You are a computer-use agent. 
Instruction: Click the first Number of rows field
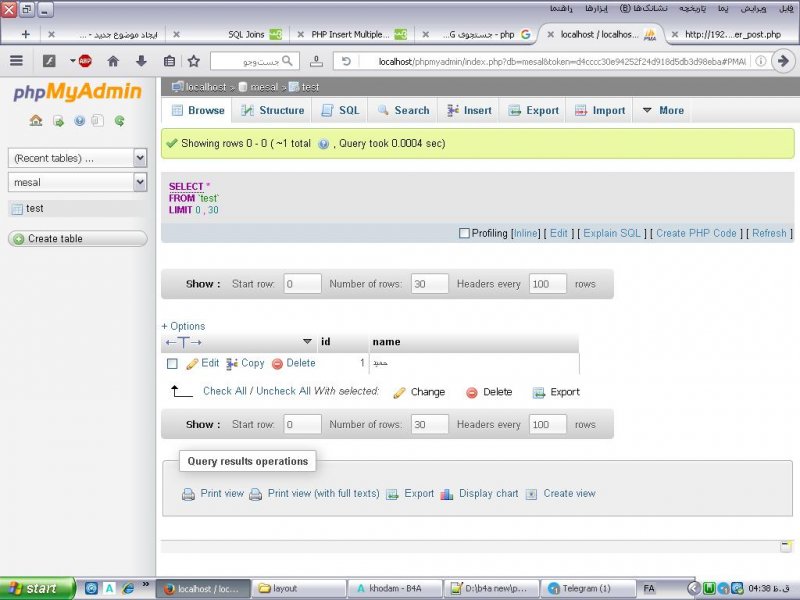430,284
